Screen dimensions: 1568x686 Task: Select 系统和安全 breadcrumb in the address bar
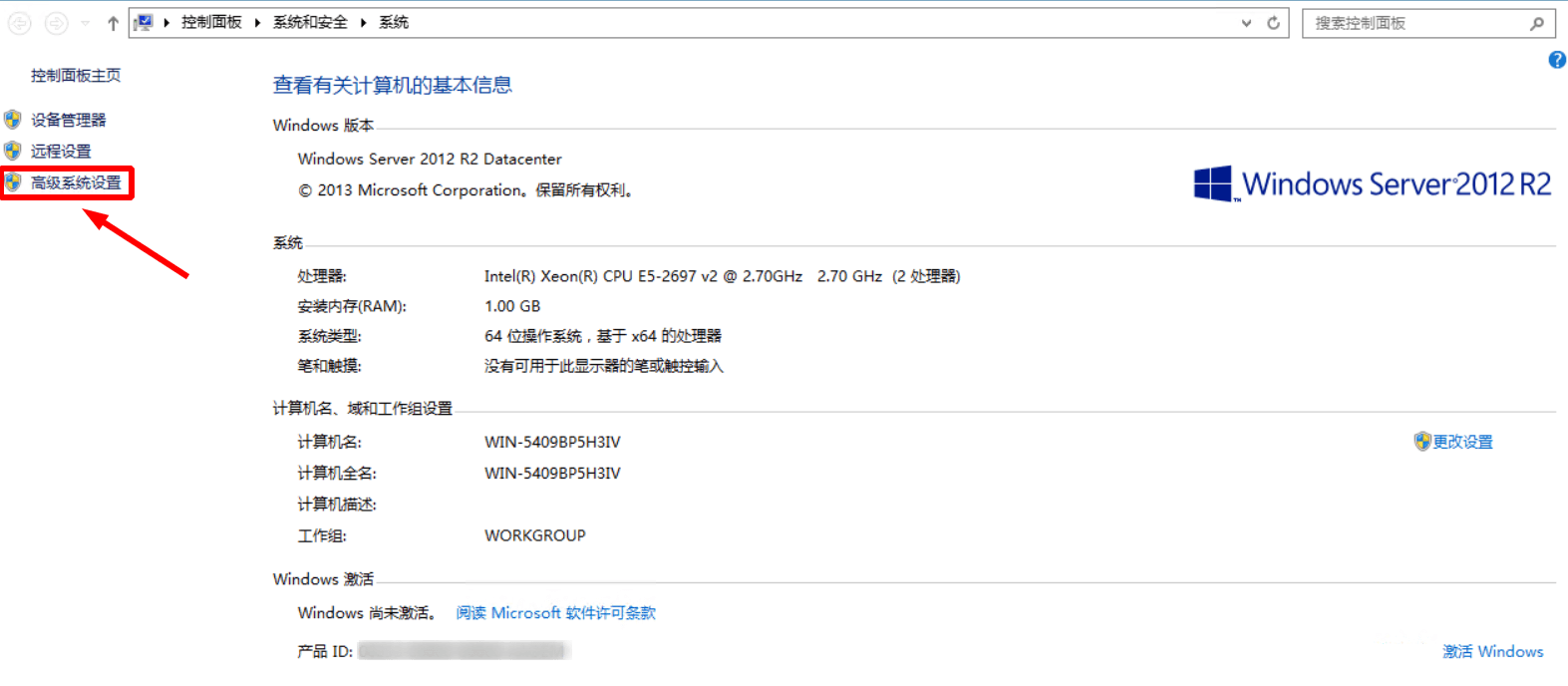310,22
